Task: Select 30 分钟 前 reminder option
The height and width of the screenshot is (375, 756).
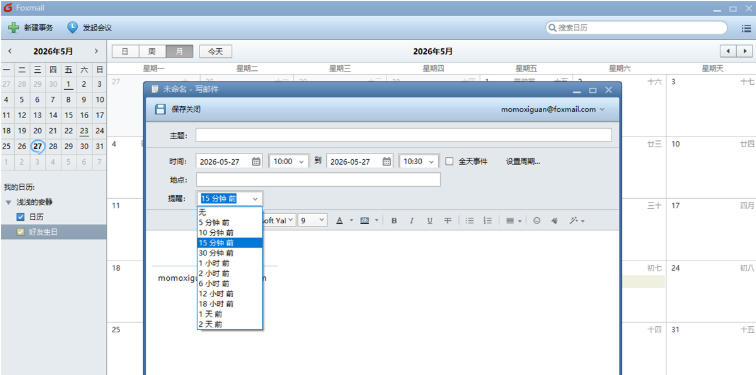Action: pyautogui.click(x=230, y=253)
